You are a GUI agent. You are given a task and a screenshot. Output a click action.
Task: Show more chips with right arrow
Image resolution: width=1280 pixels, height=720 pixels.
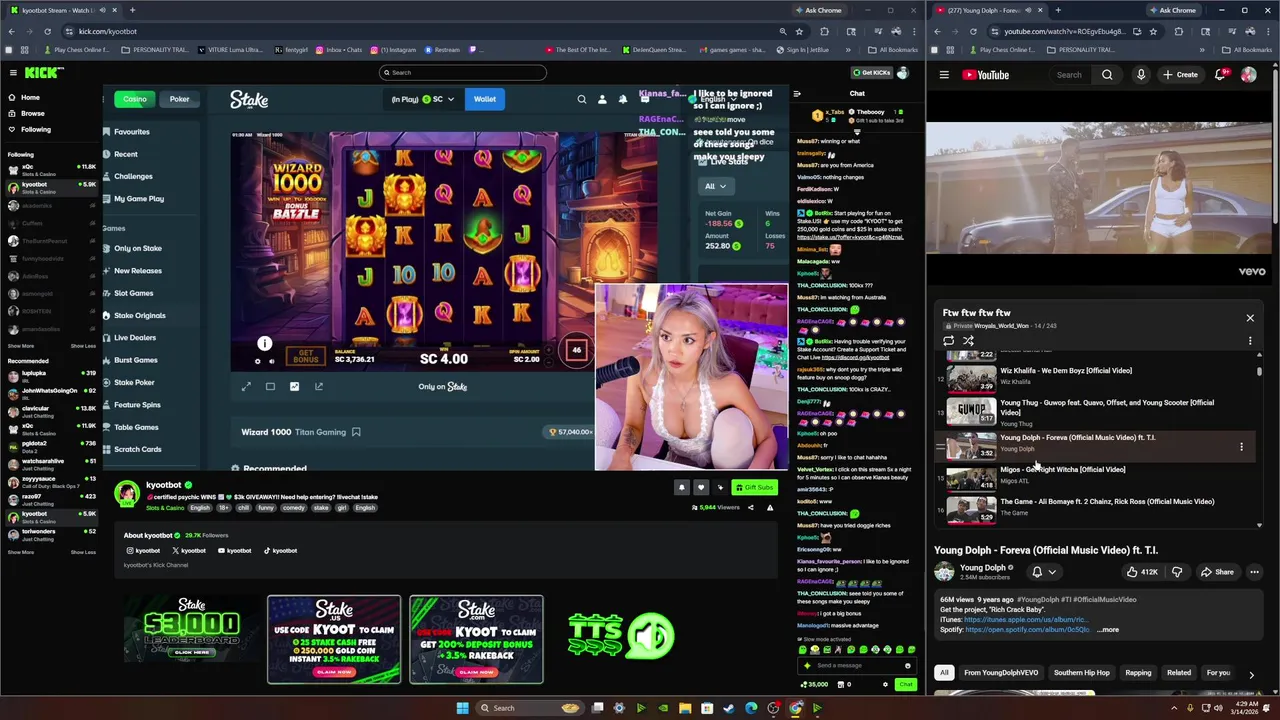1251,674
